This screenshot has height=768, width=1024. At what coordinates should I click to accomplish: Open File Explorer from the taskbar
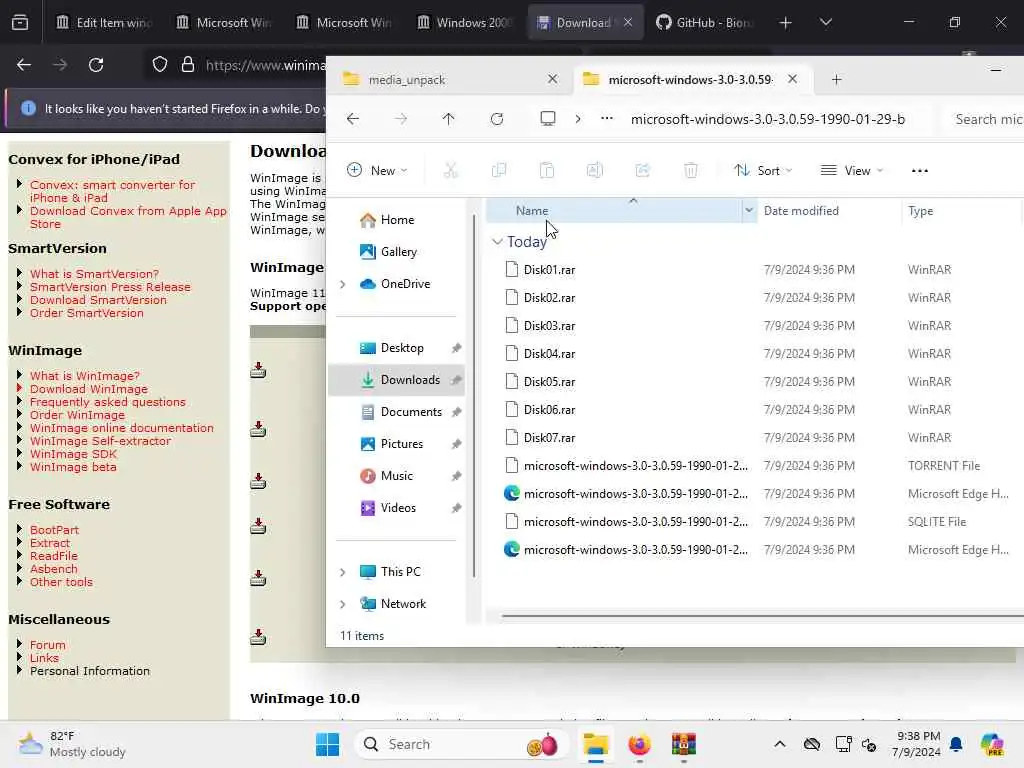click(x=596, y=744)
